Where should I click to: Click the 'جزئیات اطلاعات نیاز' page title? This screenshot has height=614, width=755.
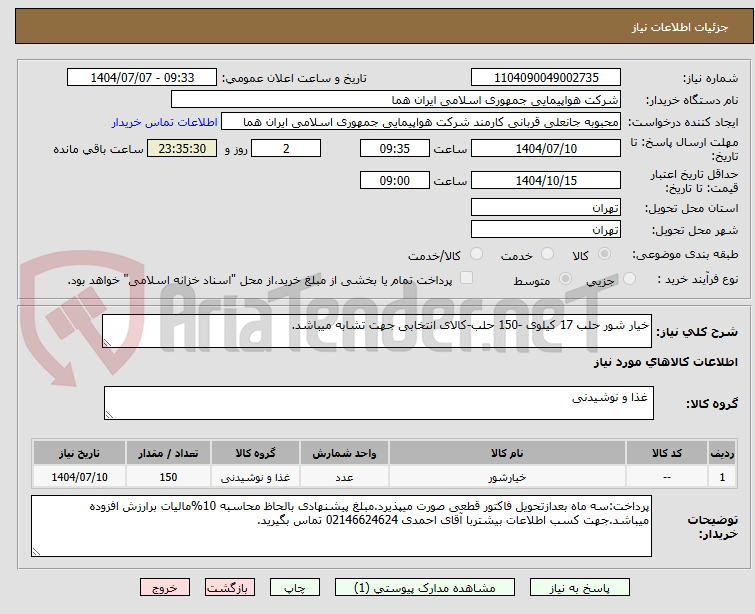point(680,27)
